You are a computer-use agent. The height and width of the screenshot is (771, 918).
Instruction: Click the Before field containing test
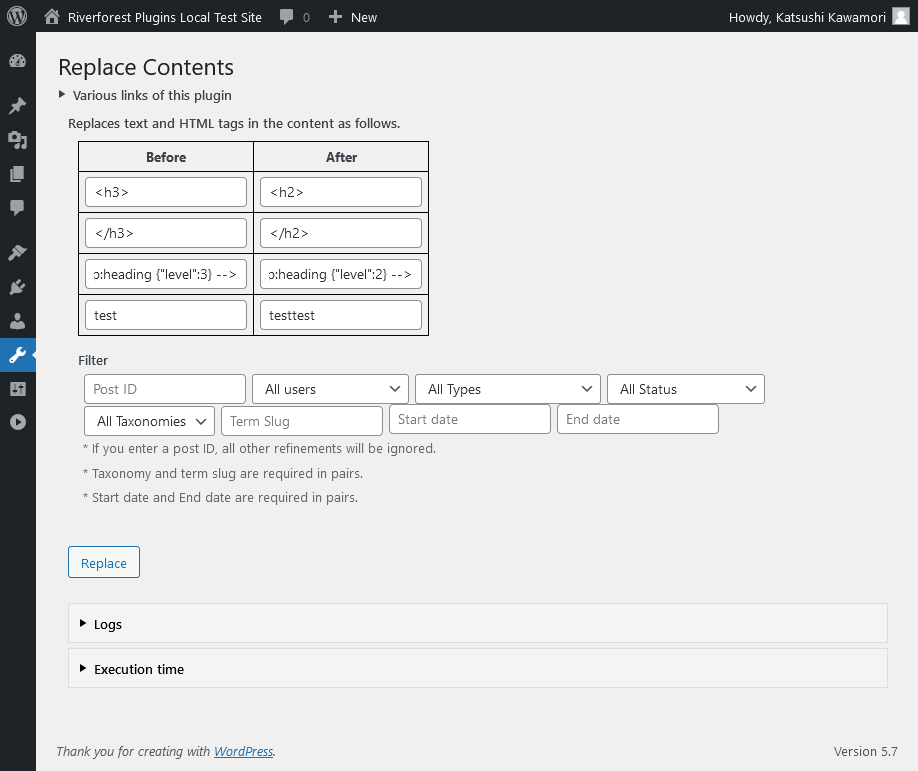[166, 315]
